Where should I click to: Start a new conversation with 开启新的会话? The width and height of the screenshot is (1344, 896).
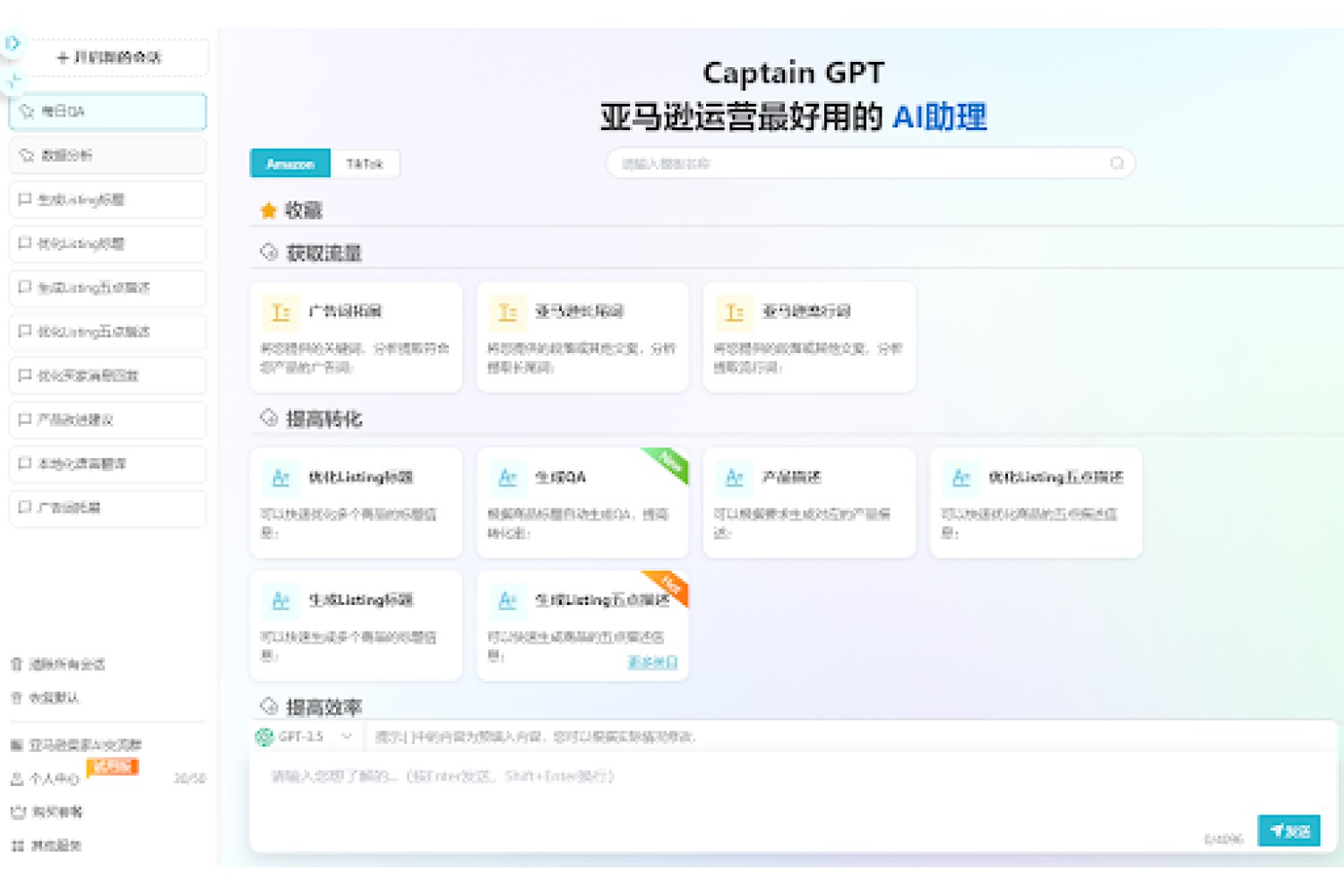[x=108, y=57]
